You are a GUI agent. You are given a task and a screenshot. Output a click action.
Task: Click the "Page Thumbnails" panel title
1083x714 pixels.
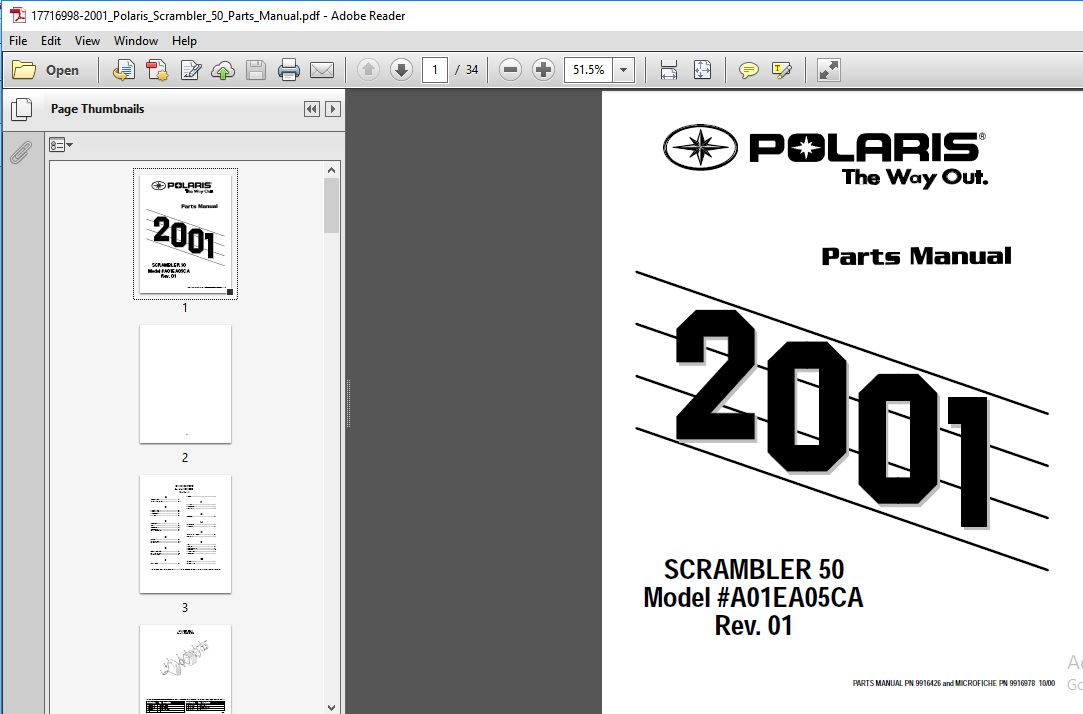tap(97, 108)
